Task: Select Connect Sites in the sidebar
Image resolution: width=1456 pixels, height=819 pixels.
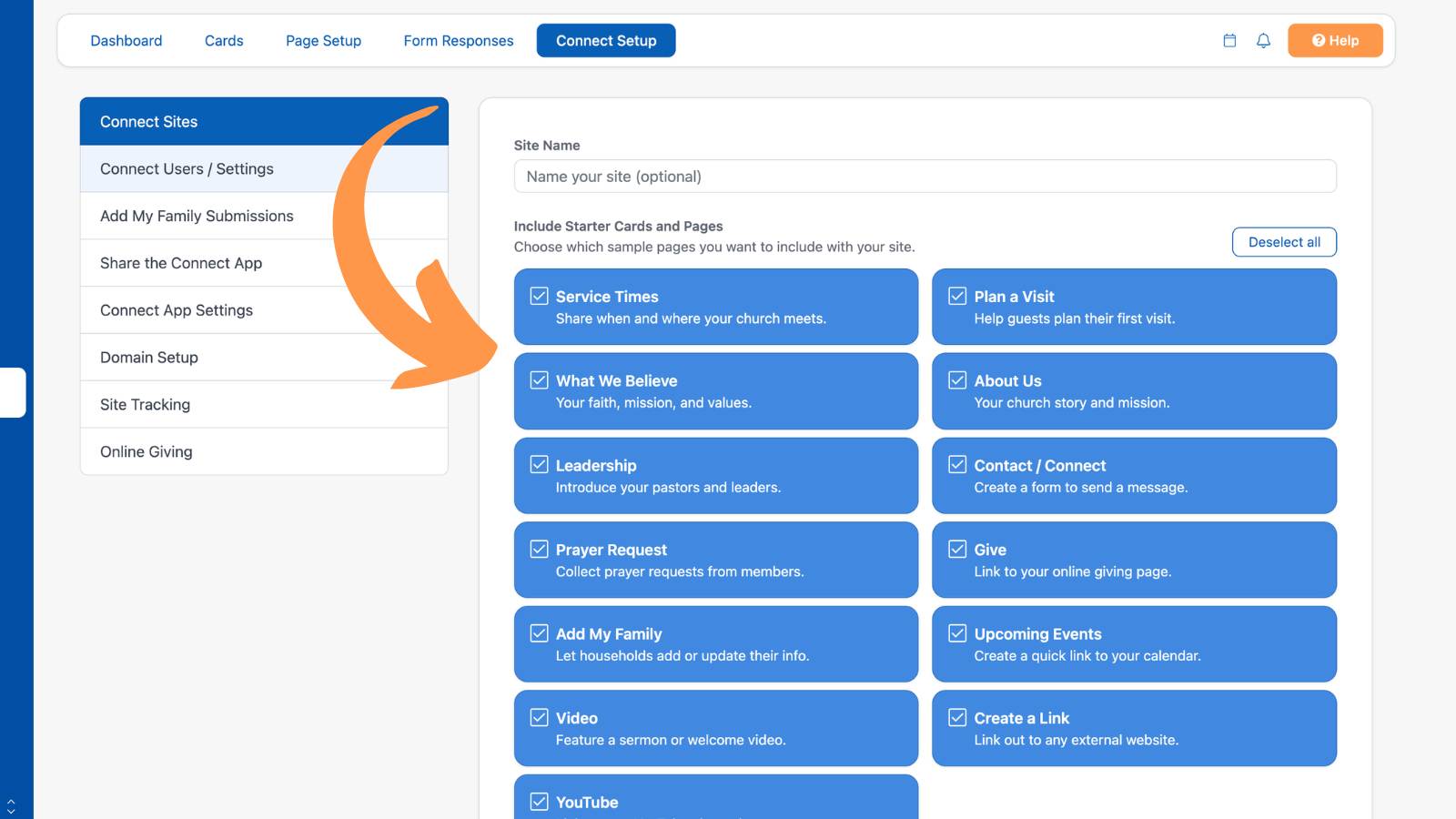Action: point(264,121)
